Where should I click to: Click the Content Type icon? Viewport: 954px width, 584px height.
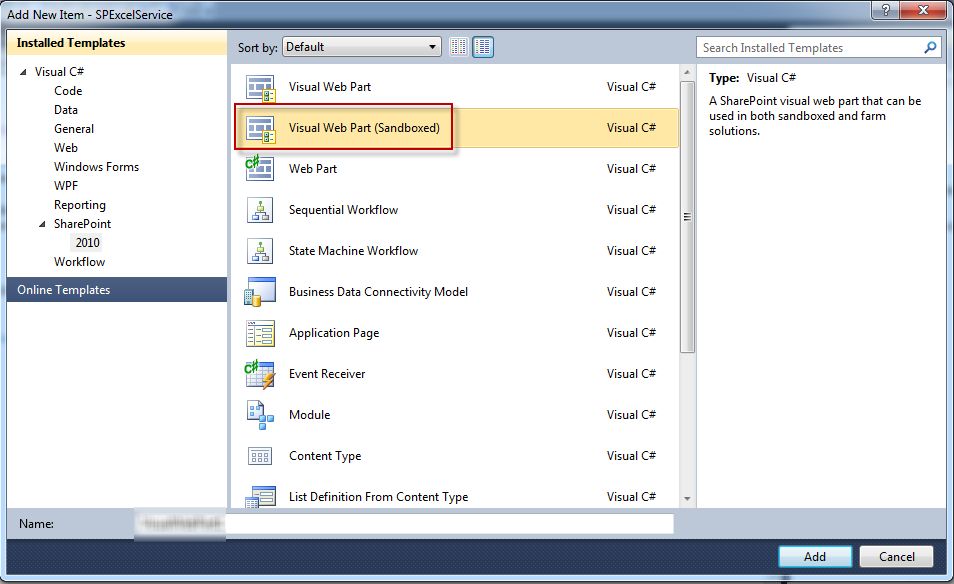coord(260,456)
